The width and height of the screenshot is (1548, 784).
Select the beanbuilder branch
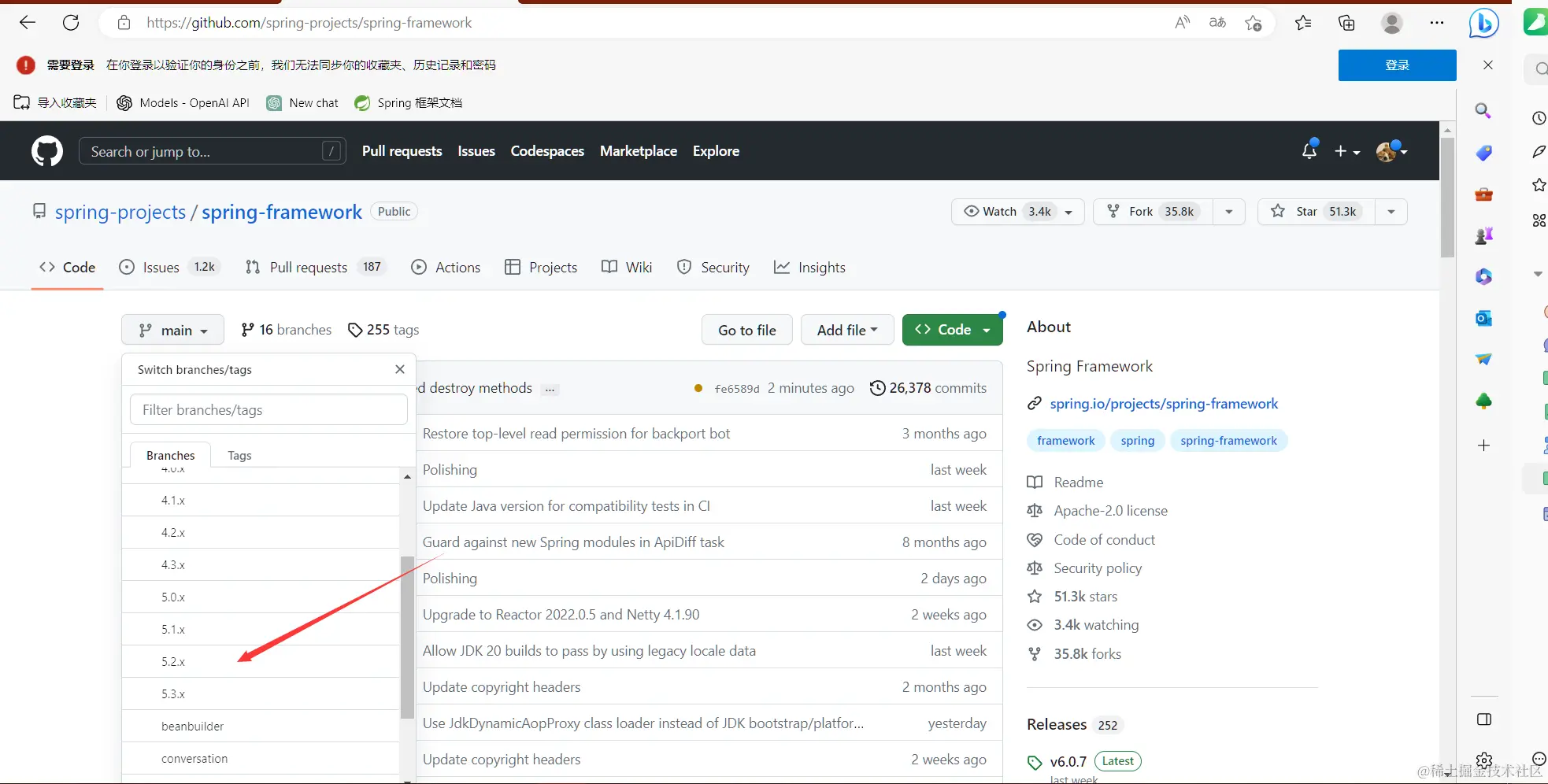point(261,726)
